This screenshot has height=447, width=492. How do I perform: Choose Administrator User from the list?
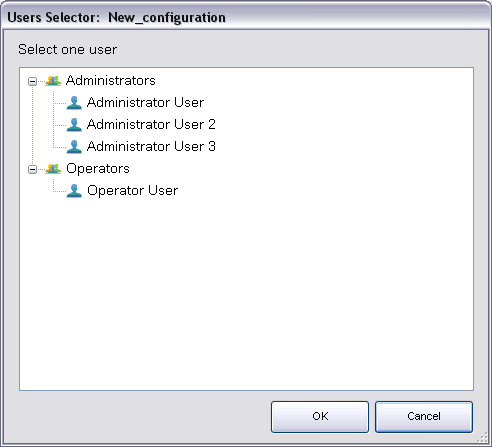(145, 103)
